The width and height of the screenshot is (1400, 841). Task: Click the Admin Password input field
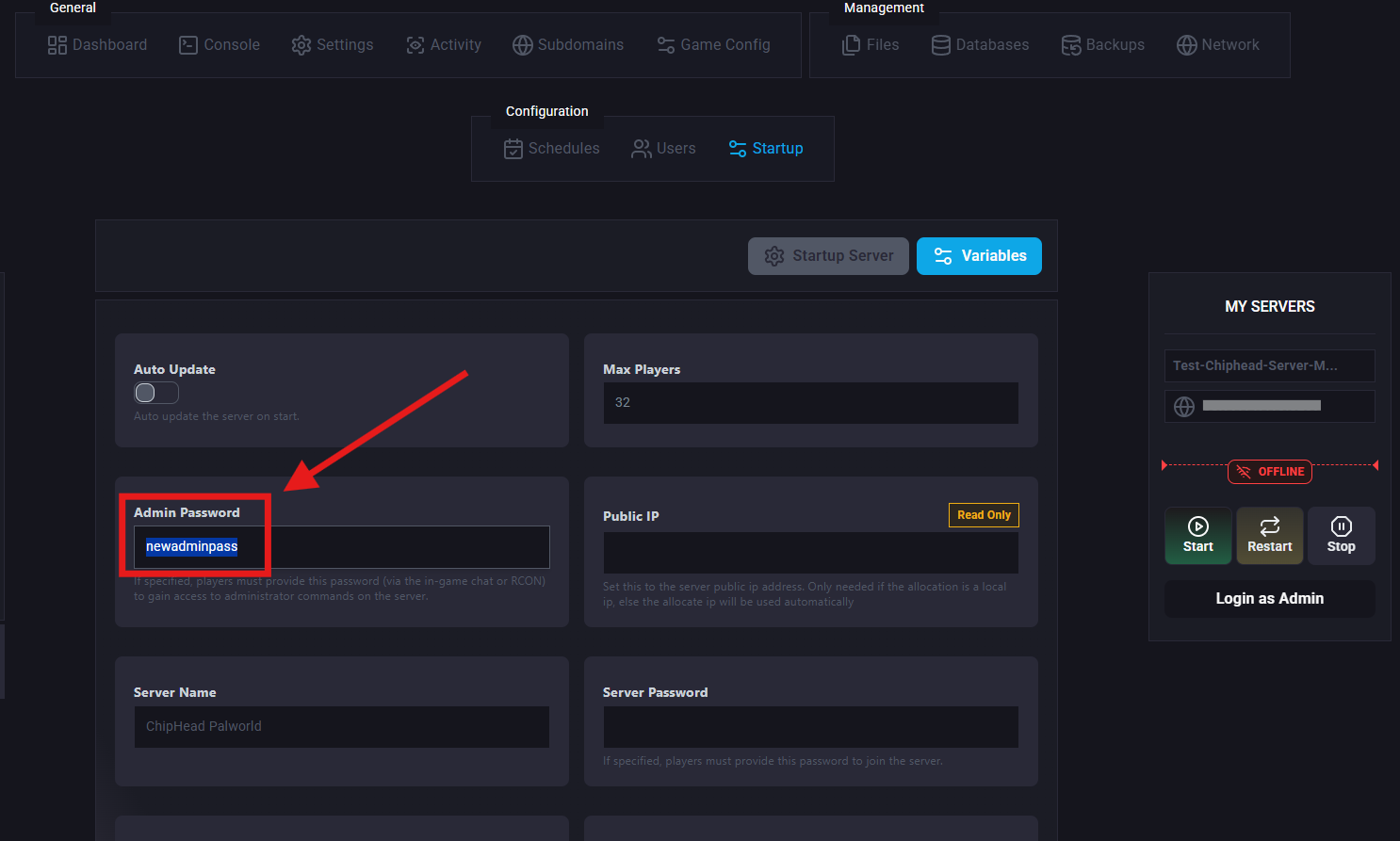pyautogui.click(x=342, y=547)
